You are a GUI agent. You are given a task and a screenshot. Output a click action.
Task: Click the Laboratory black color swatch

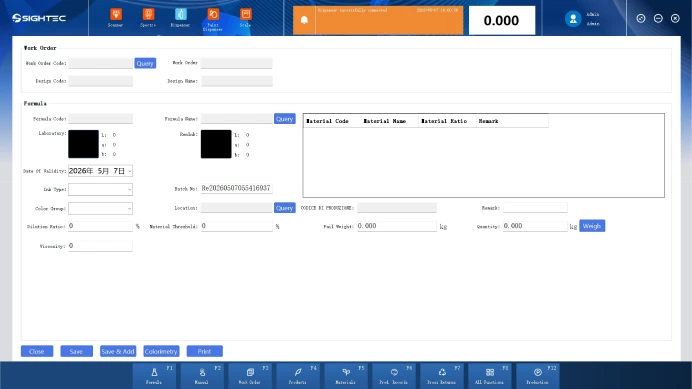pos(83,144)
